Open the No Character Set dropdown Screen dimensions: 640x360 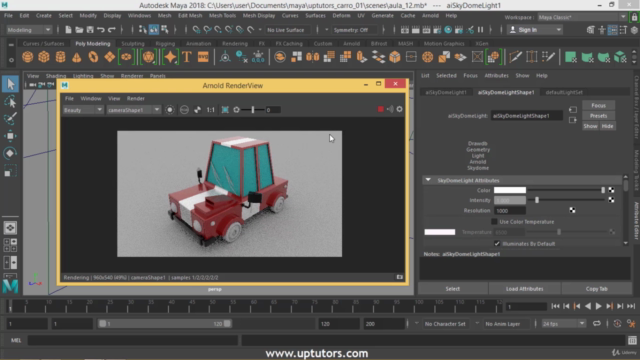point(445,324)
